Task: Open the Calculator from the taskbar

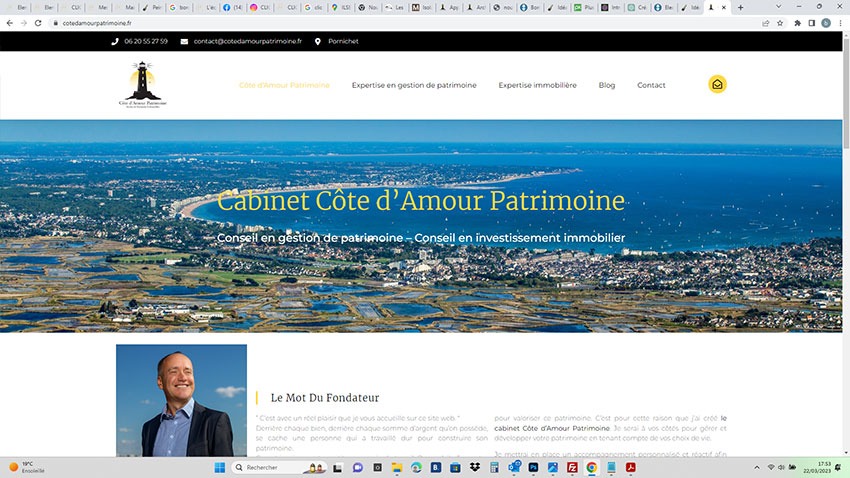Action: 494,468
